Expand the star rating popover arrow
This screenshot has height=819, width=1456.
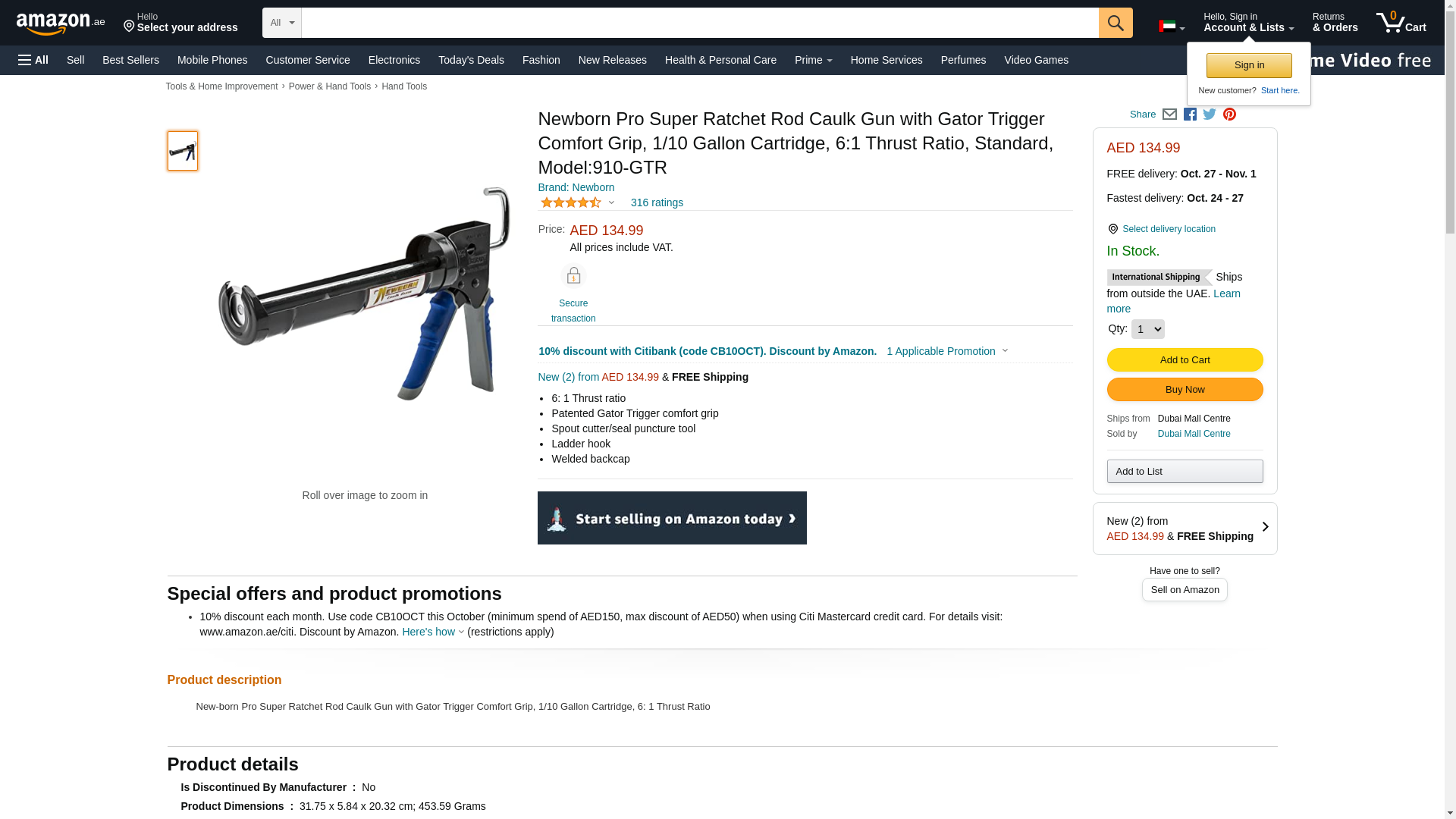(x=611, y=202)
